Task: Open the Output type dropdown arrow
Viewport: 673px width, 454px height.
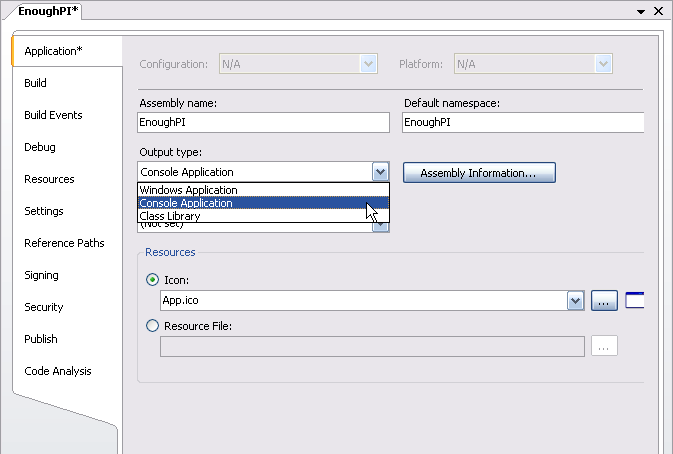Action: pos(379,172)
